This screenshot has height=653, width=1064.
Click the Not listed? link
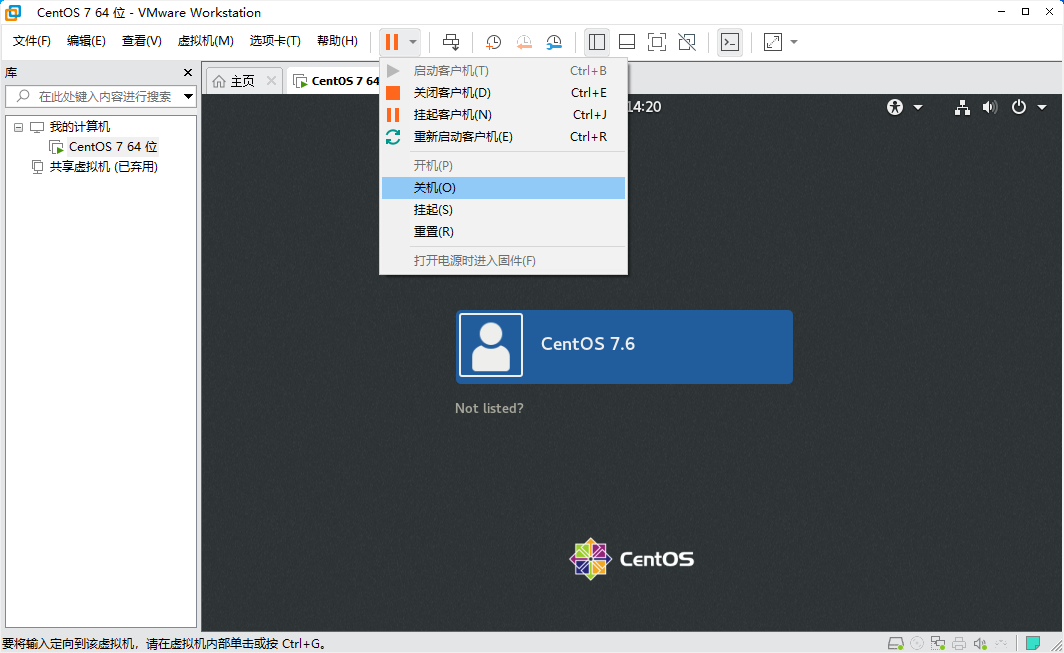click(489, 408)
